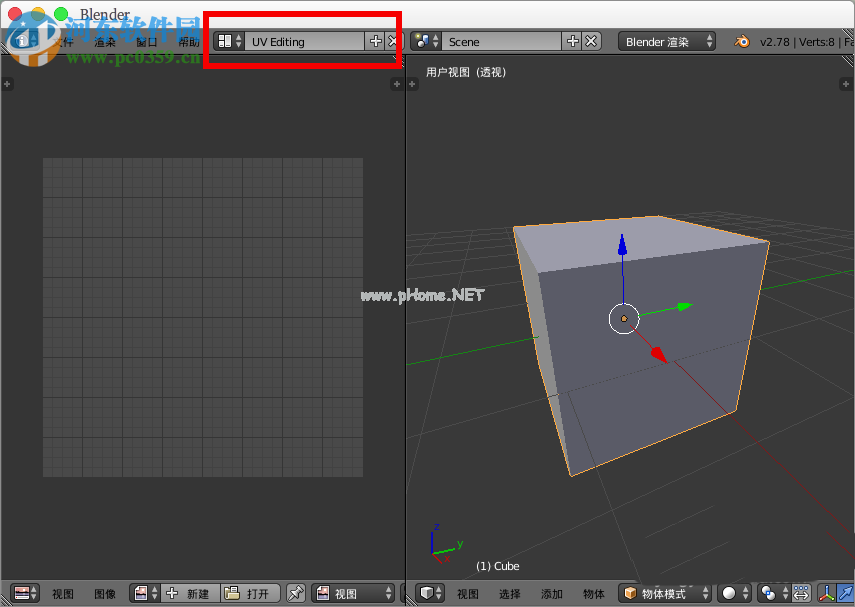Click the screen layout browse icon
Viewport: 855px width, 607px height.
point(229,41)
